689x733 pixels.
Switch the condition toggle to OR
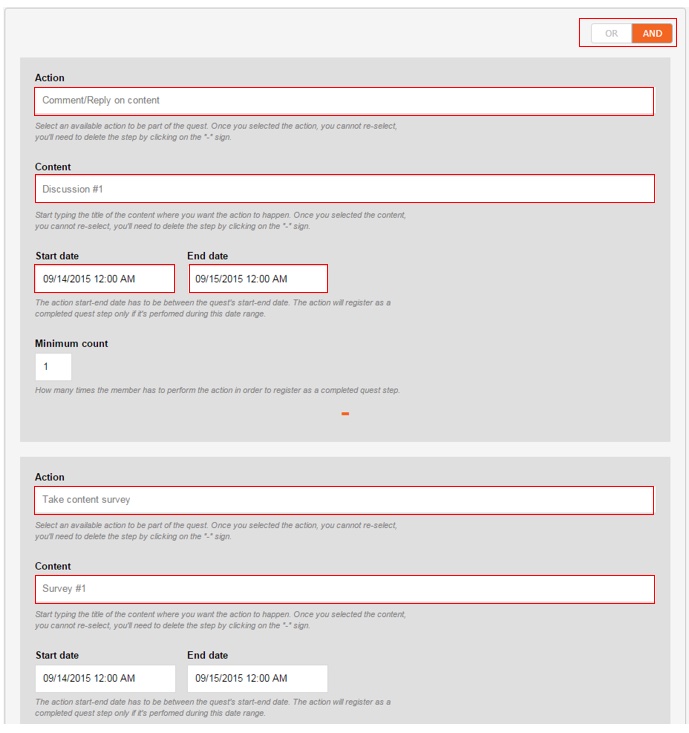[611, 33]
